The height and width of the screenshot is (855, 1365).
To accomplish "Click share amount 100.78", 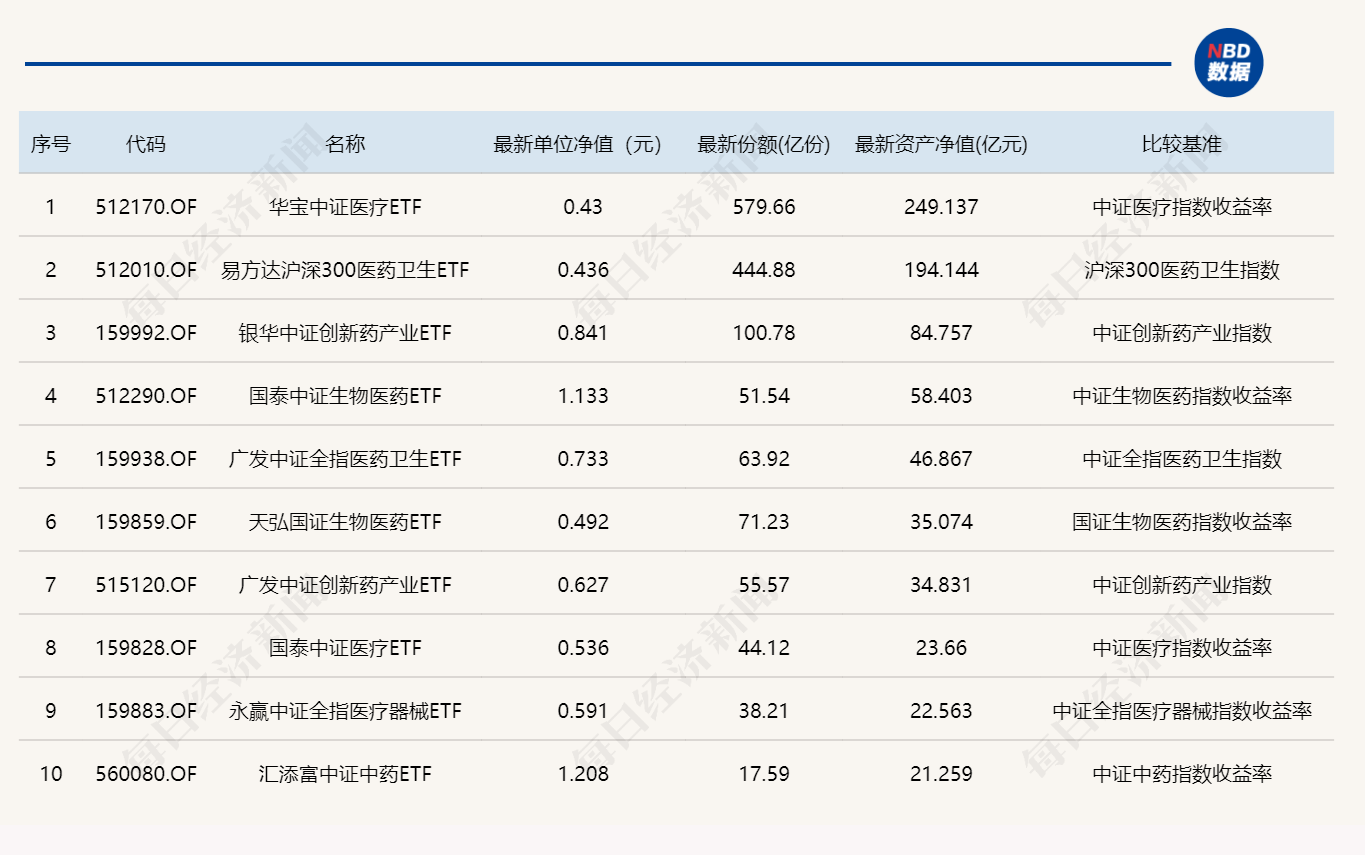I will (764, 333).
